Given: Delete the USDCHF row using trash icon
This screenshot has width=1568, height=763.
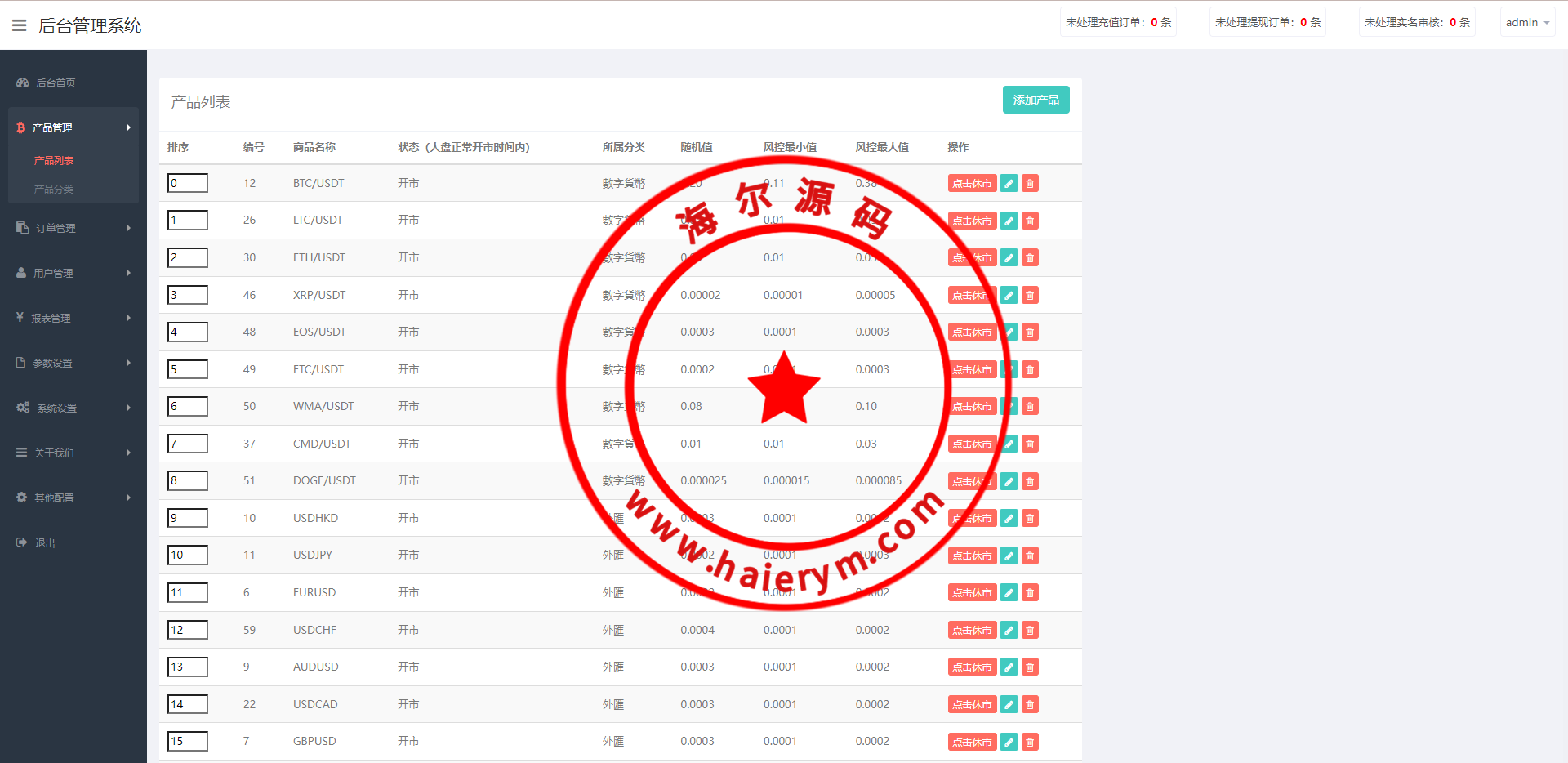Looking at the screenshot, I should 1030,631.
